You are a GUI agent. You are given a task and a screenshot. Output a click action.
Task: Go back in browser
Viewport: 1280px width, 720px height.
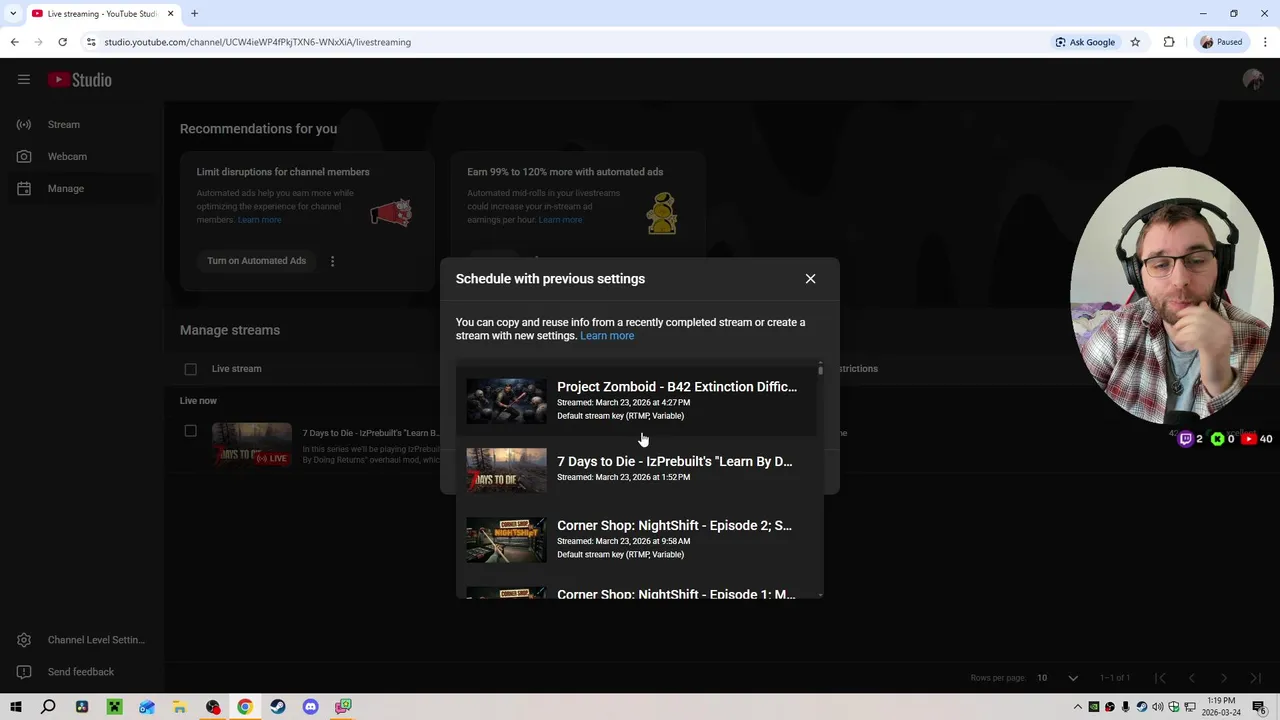tap(14, 42)
